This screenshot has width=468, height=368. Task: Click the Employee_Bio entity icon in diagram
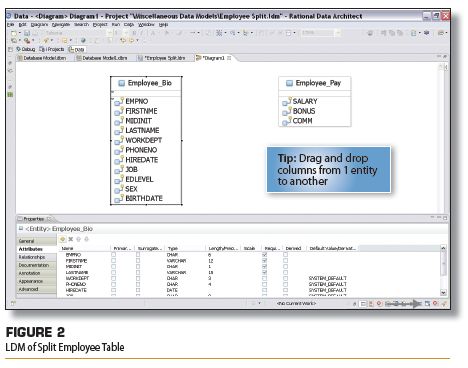click(x=122, y=83)
